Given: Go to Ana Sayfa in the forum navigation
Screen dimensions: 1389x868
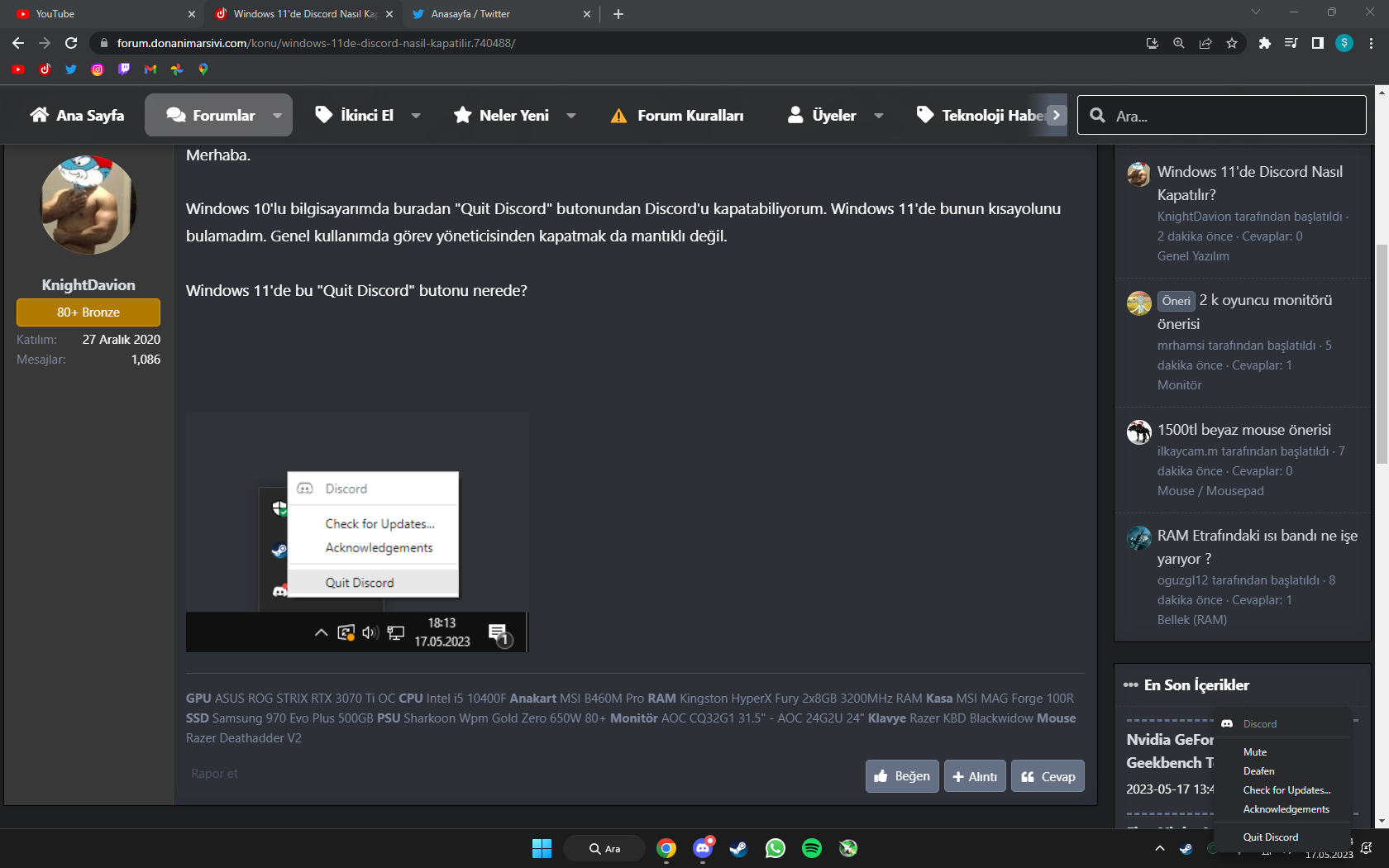Looking at the screenshot, I should [77, 116].
